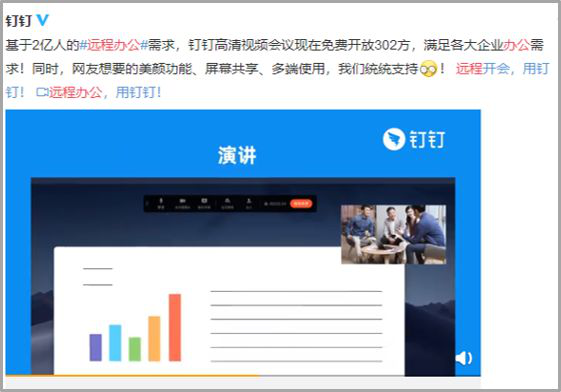This screenshot has width=561, height=392.
Task: Click the blue verified V badge
Action: click(x=43, y=20)
